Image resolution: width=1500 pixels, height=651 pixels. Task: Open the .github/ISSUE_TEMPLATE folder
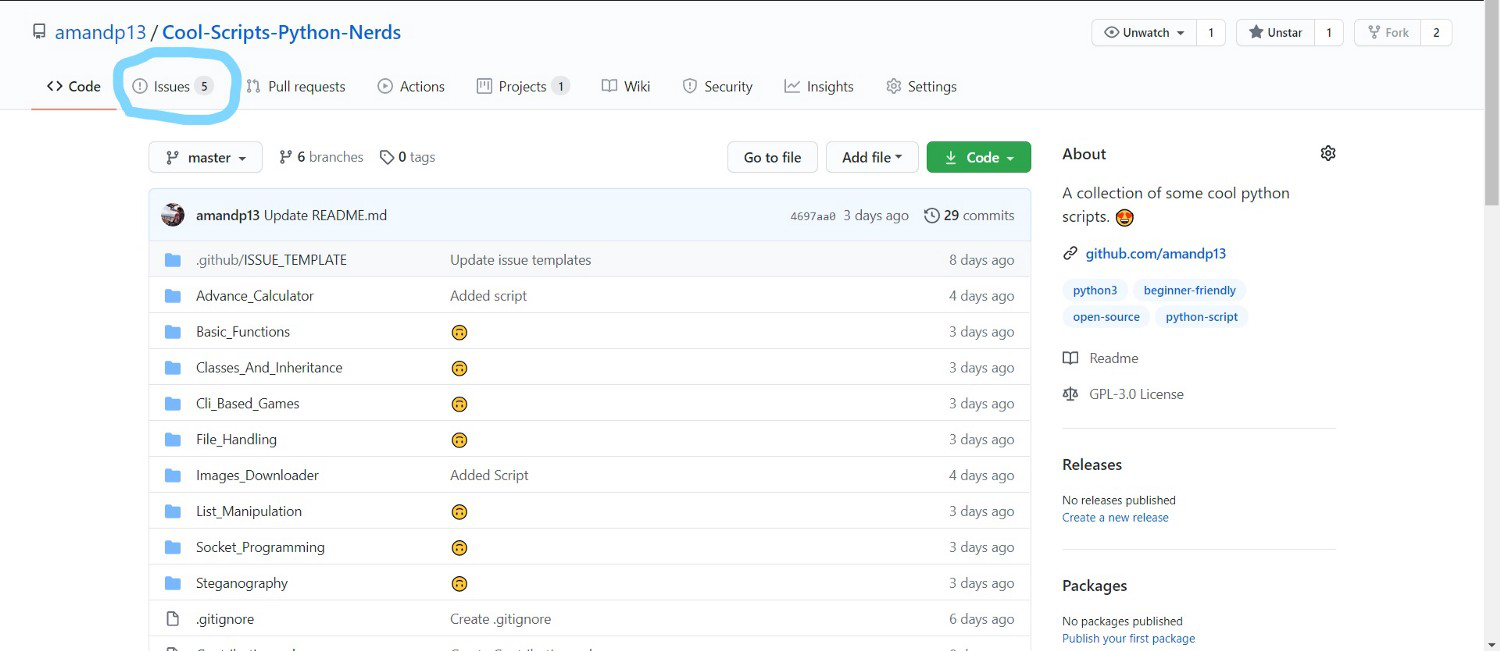coord(271,259)
